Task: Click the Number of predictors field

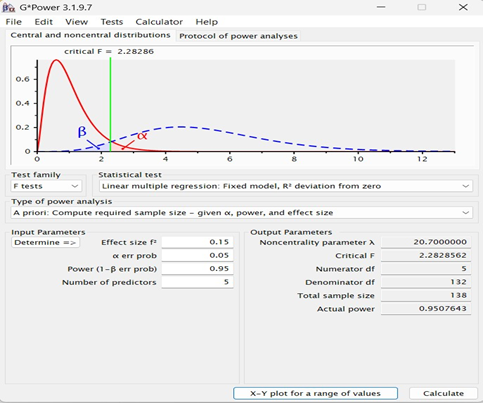Action: click(197, 282)
